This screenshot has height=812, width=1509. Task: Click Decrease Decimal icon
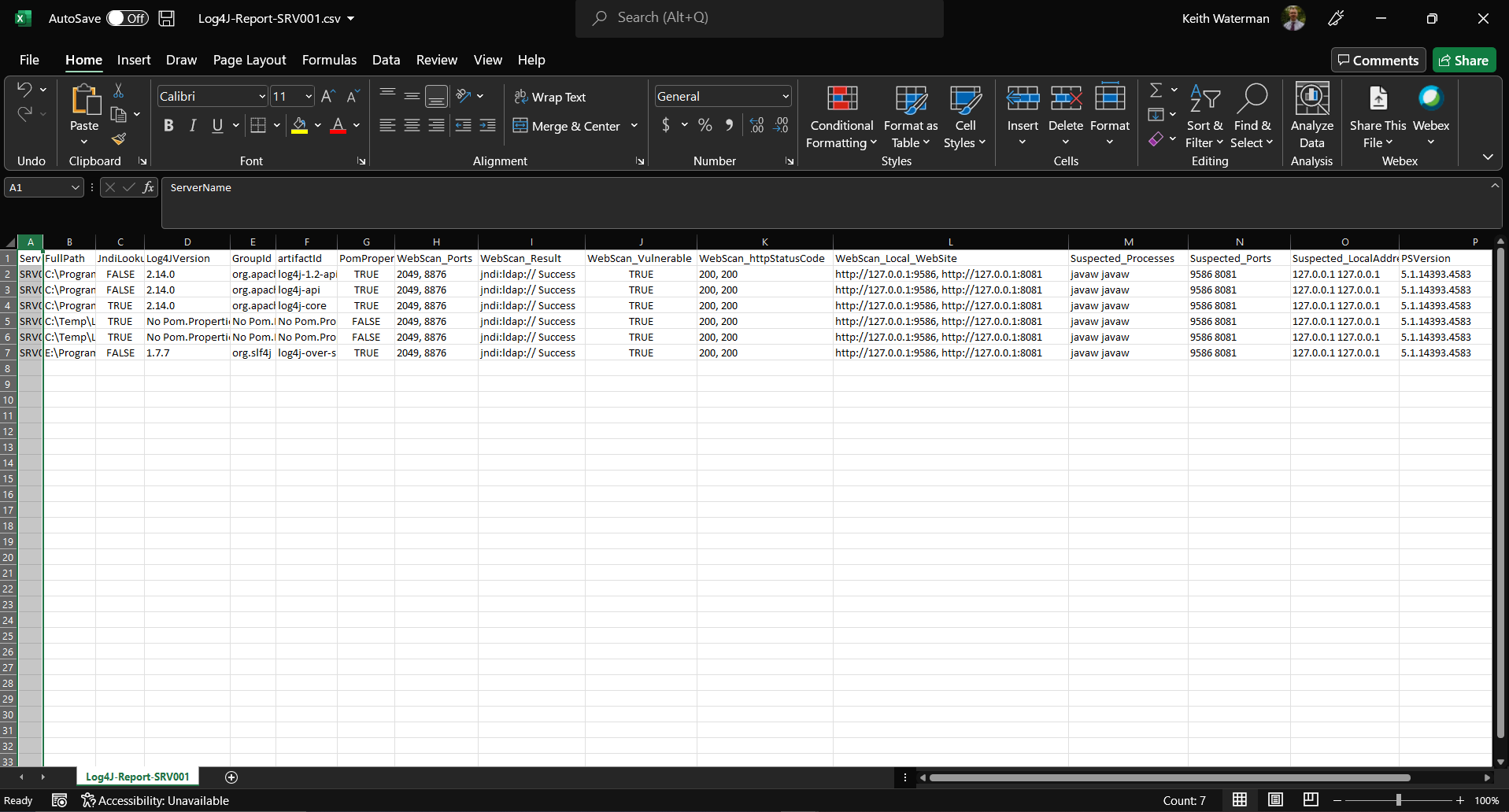(x=781, y=125)
